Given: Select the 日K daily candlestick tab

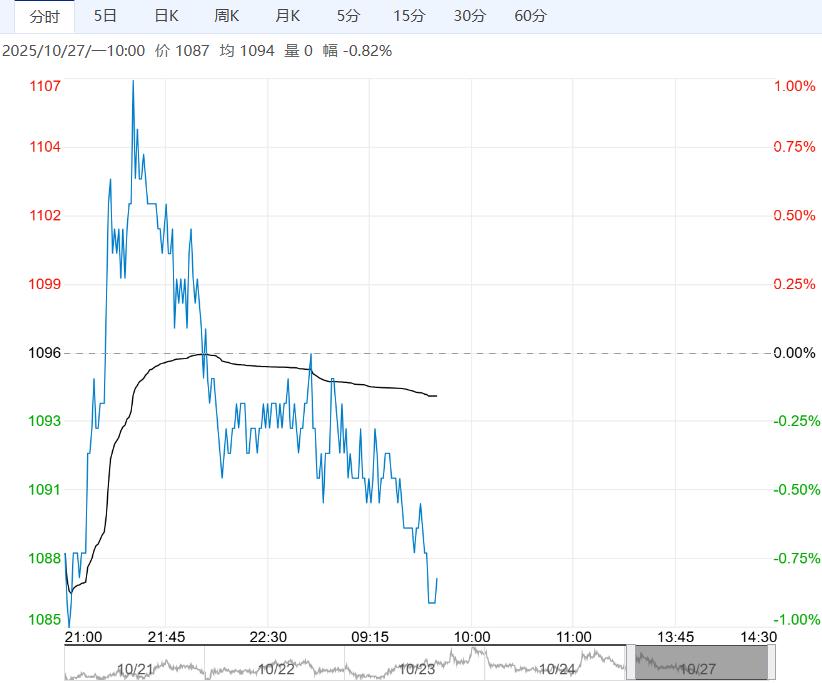Looking at the screenshot, I should (166, 16).
